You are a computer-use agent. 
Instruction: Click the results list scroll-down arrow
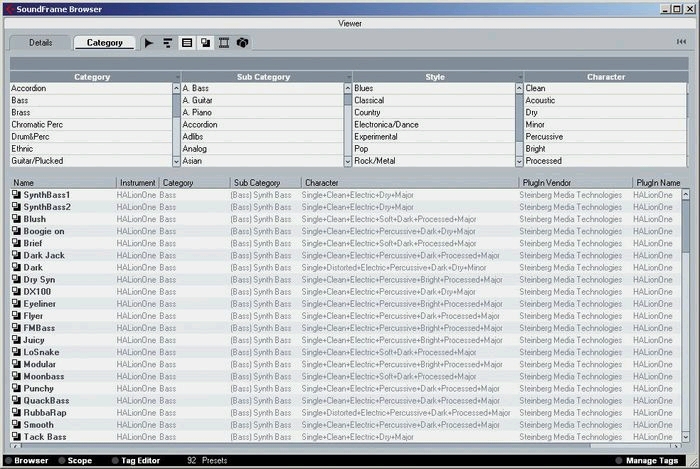[686, 437]
